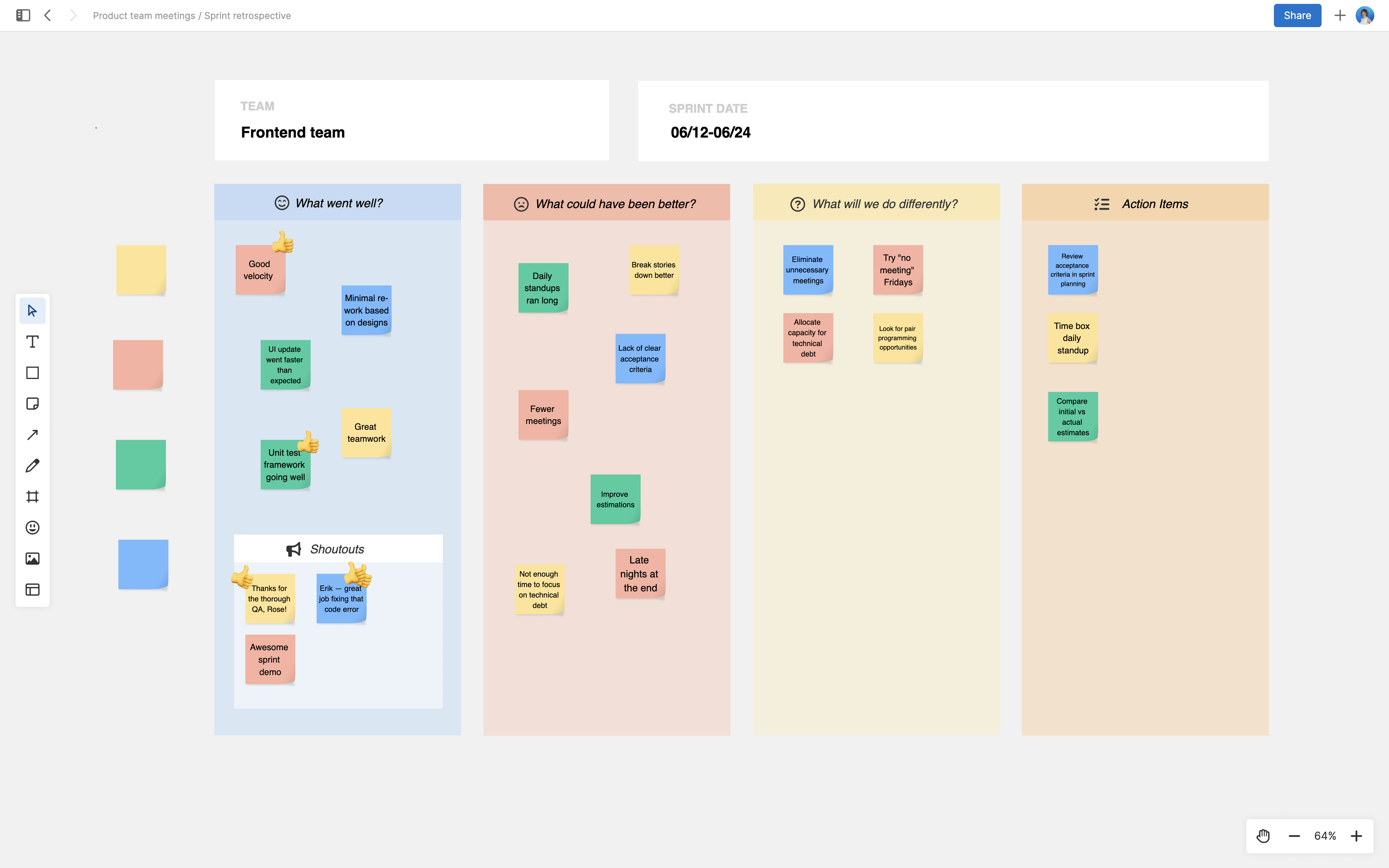1389x868 pixels.
Task: Click the Share button
Action: pos(1297,15)
